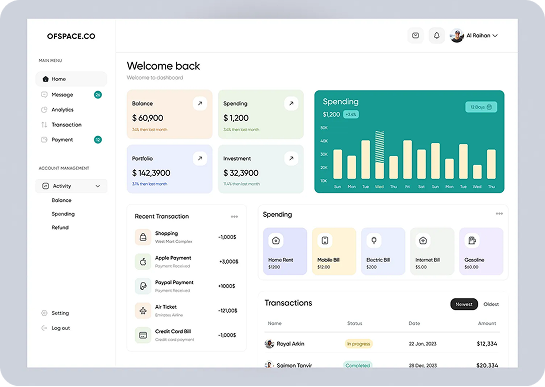Image resolution: width=545 pixels, height=387 pixels.
Task: Open the 12 Days range dropdown
Action: 481,107
